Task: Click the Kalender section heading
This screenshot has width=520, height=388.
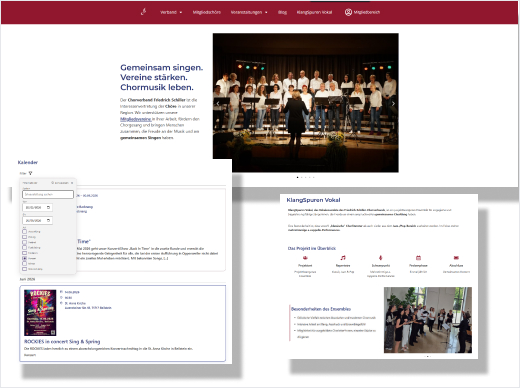Action: (x=28, y=162)
